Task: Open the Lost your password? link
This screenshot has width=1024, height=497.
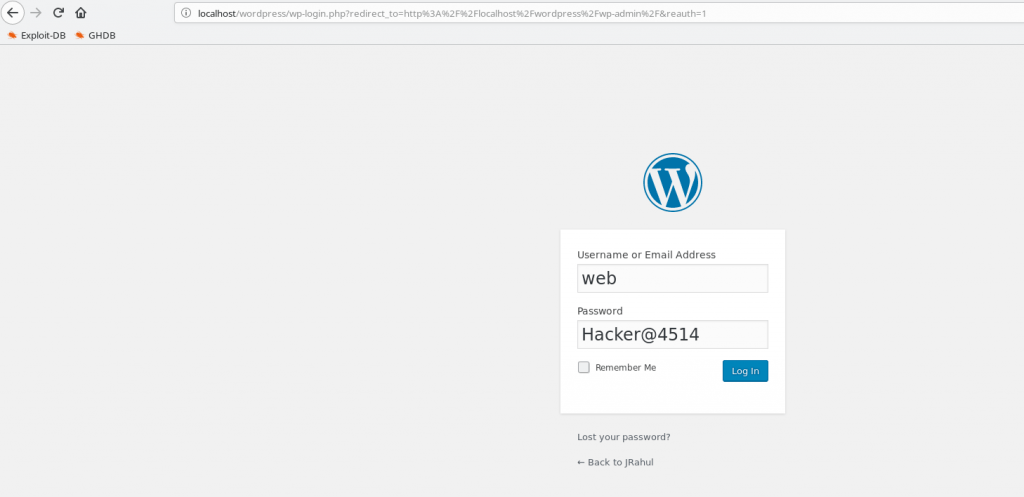Action: (x=624, y=437)
